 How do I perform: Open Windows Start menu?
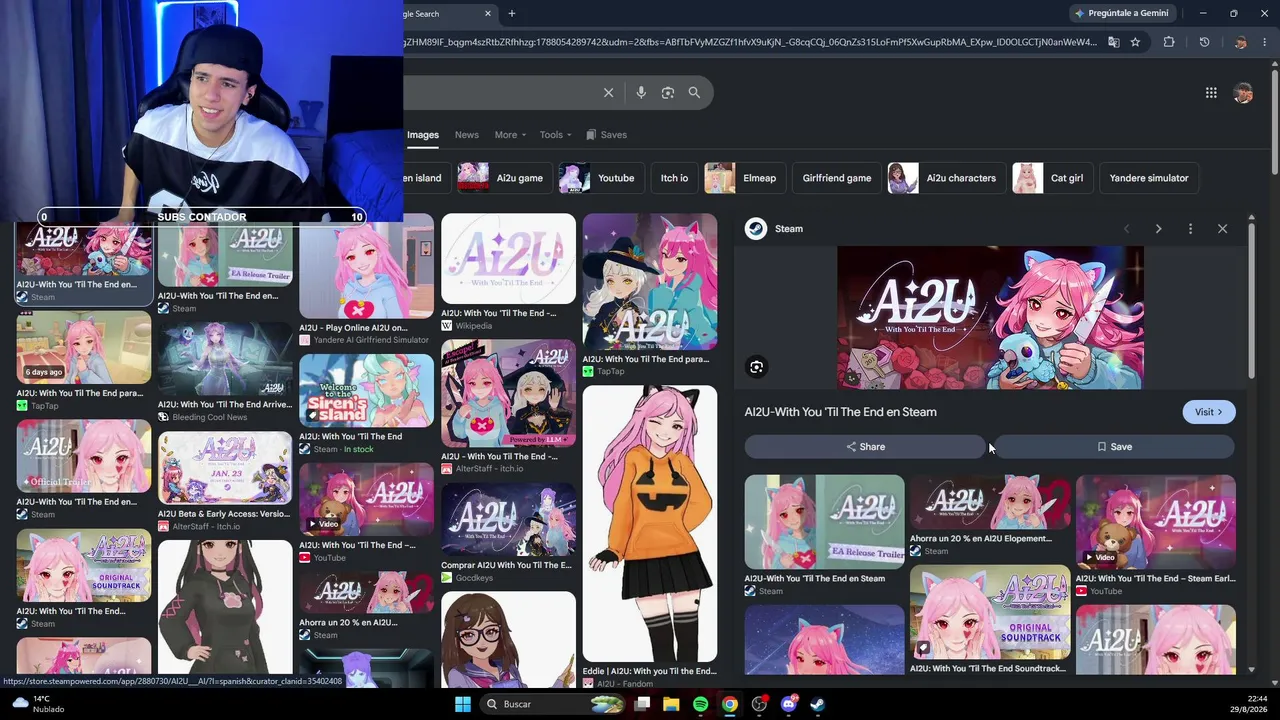coord(463,704)
